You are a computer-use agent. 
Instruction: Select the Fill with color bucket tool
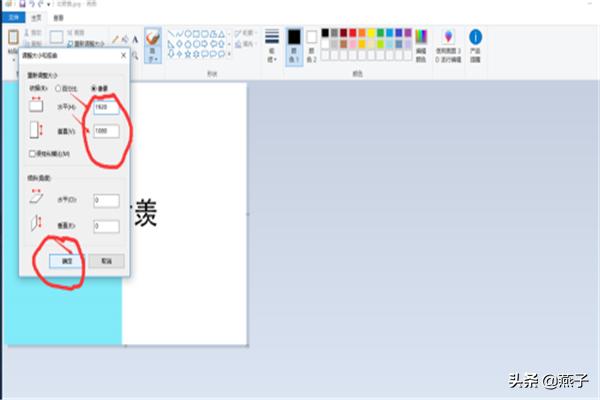click(x=125, y=39)
